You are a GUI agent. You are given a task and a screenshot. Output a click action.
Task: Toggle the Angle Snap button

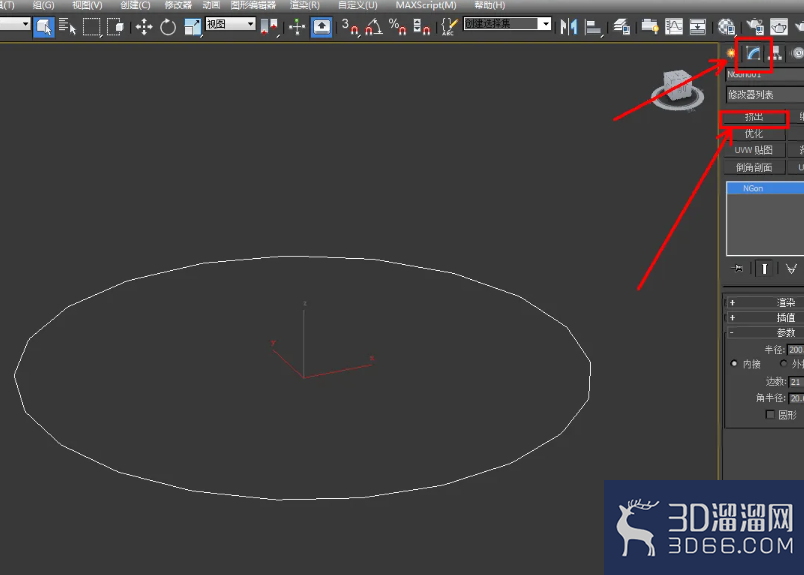pos(374,27)
